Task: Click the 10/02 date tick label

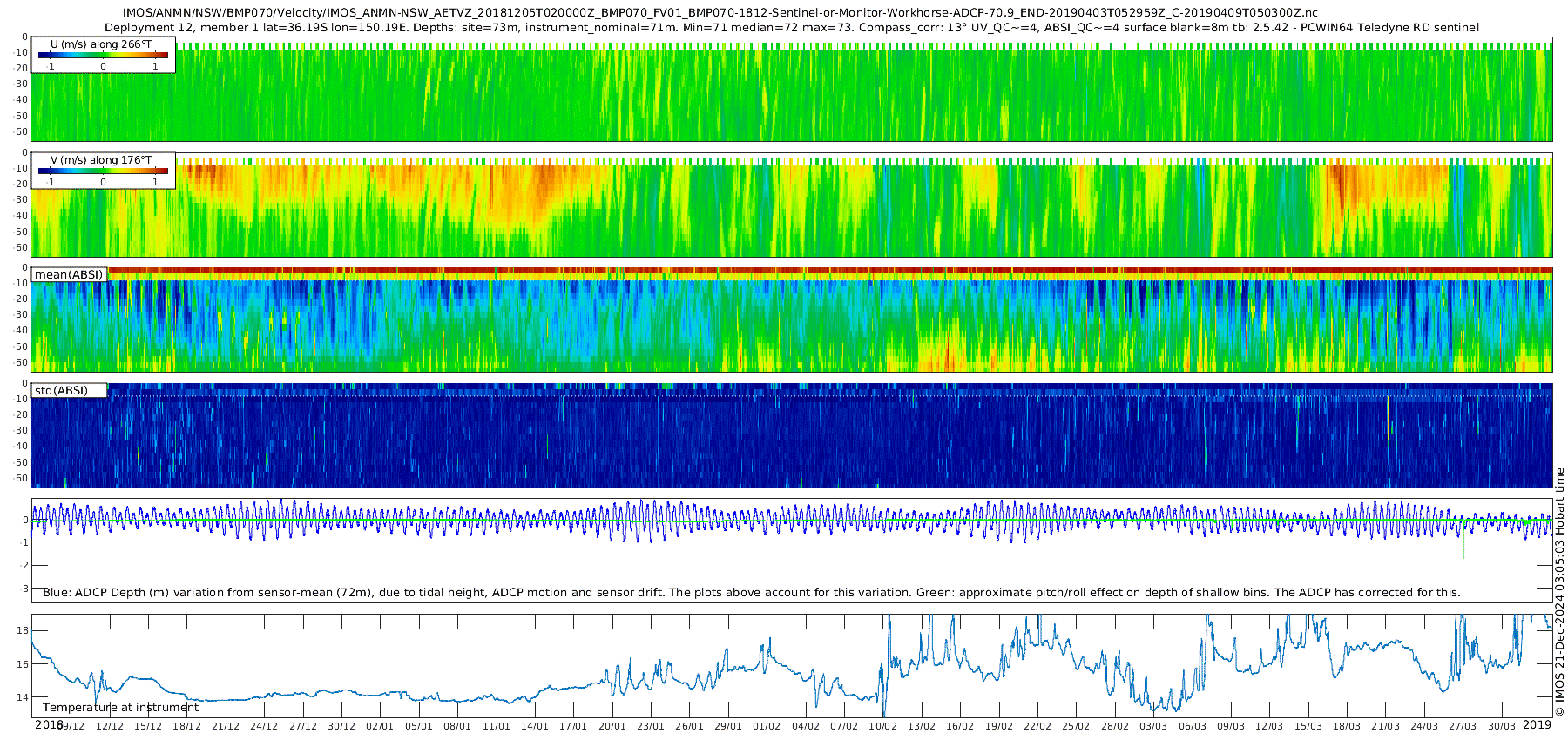Action: (x=882, y=726)
